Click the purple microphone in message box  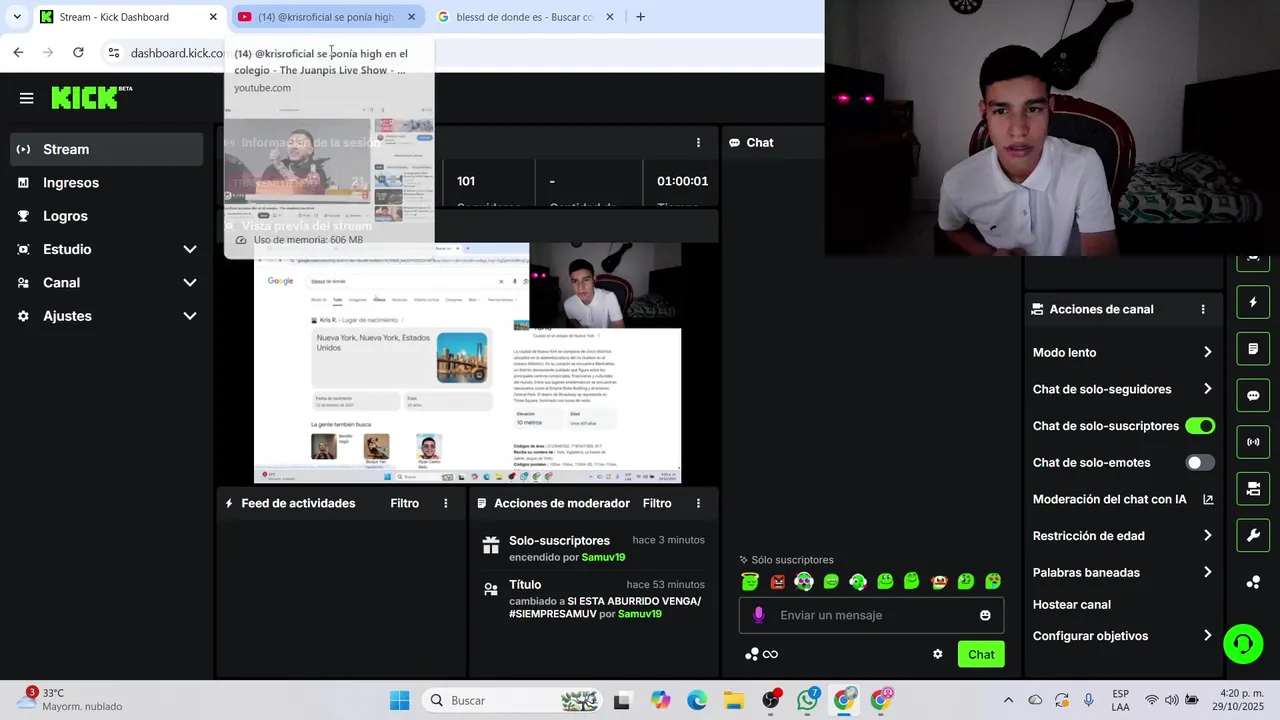click(759, 615)
